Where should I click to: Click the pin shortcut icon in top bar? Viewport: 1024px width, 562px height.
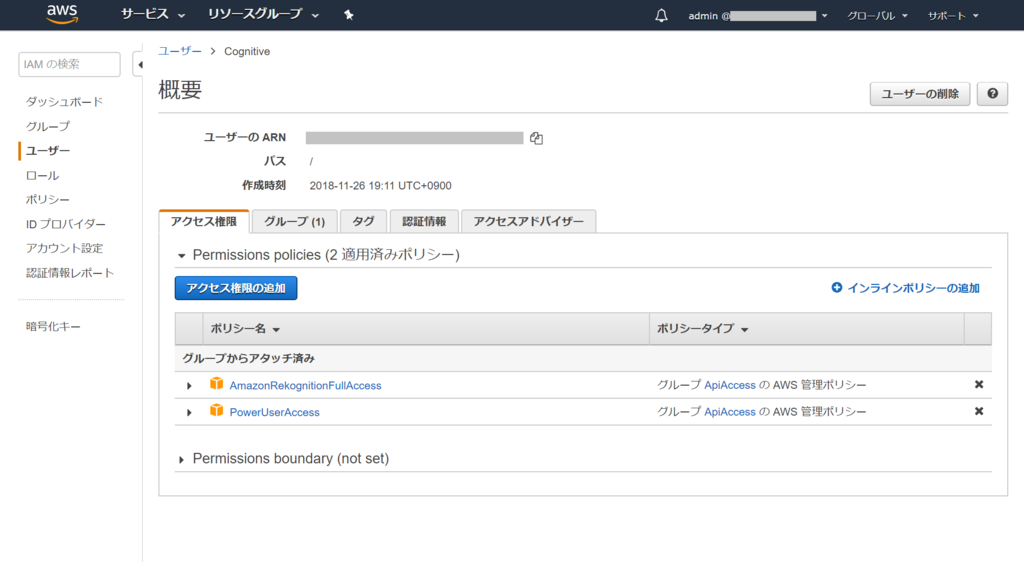[349, 15]
